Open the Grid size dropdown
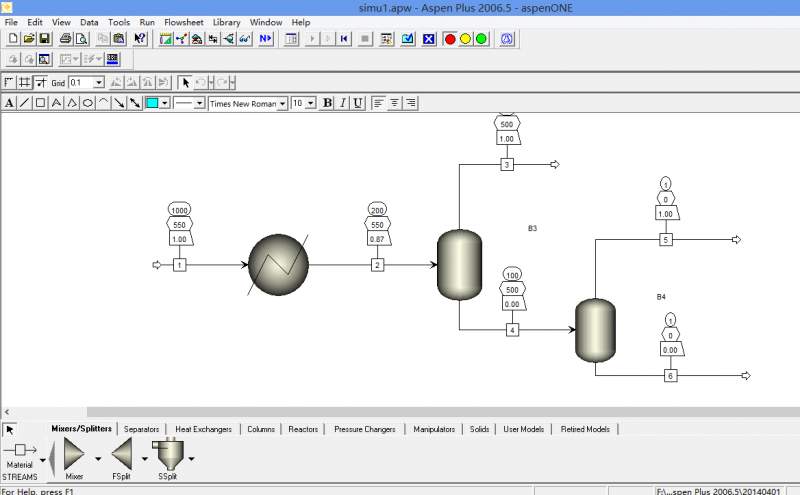Screen dimensions: 800x495 tap(99, 83)
